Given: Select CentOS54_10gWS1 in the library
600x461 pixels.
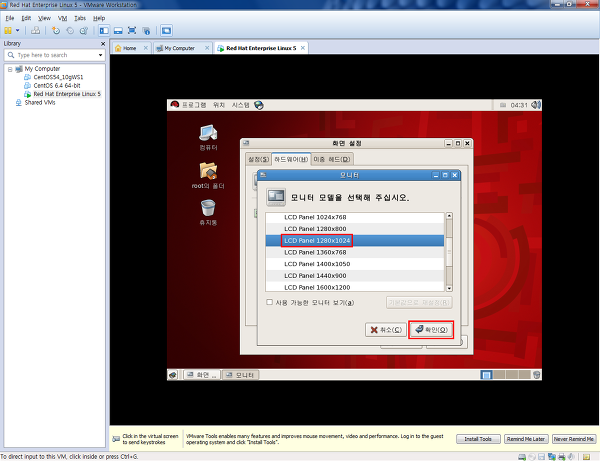Looking at the screenshot, I should (x=58, y=77).
